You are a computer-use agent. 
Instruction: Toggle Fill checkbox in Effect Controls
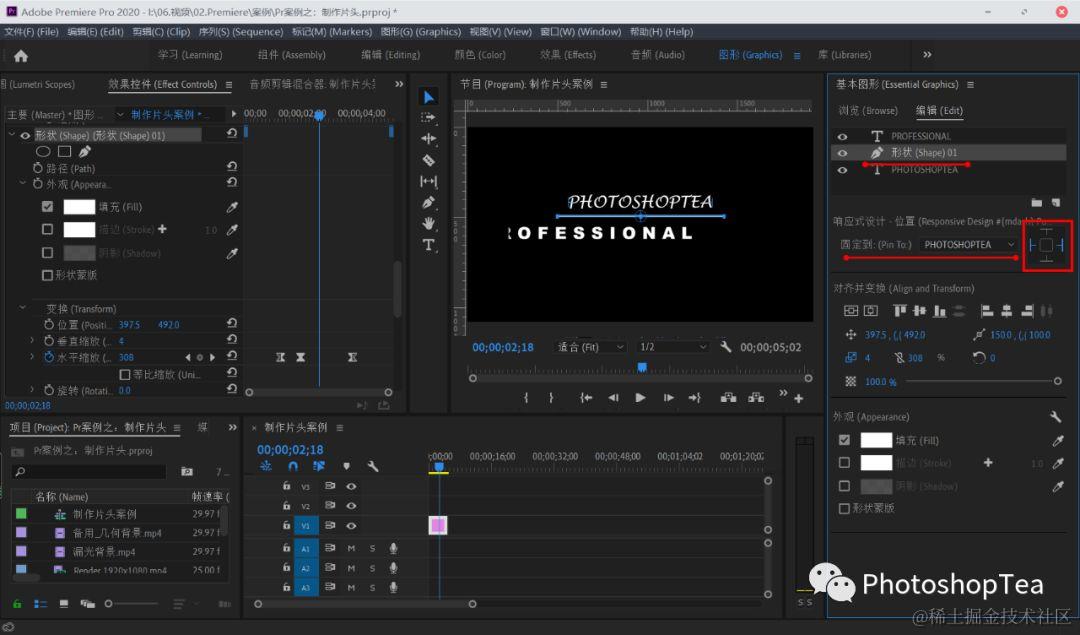[x=47, y=207]
